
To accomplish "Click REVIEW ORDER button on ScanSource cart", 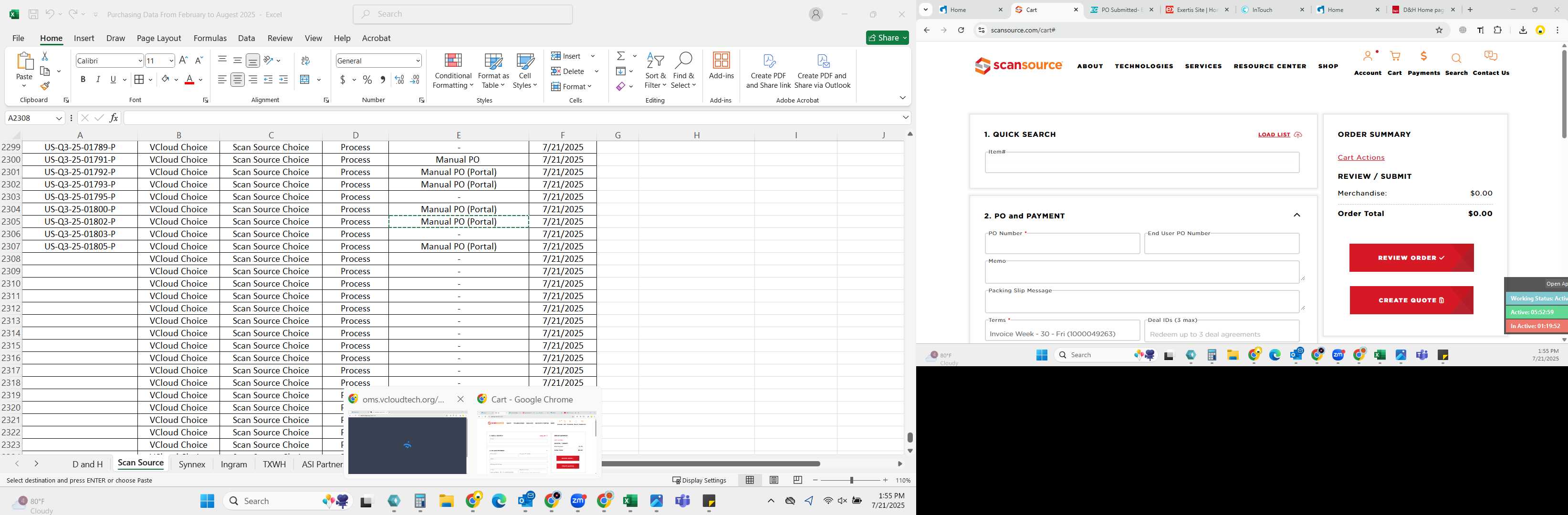I will point(1411,258).
